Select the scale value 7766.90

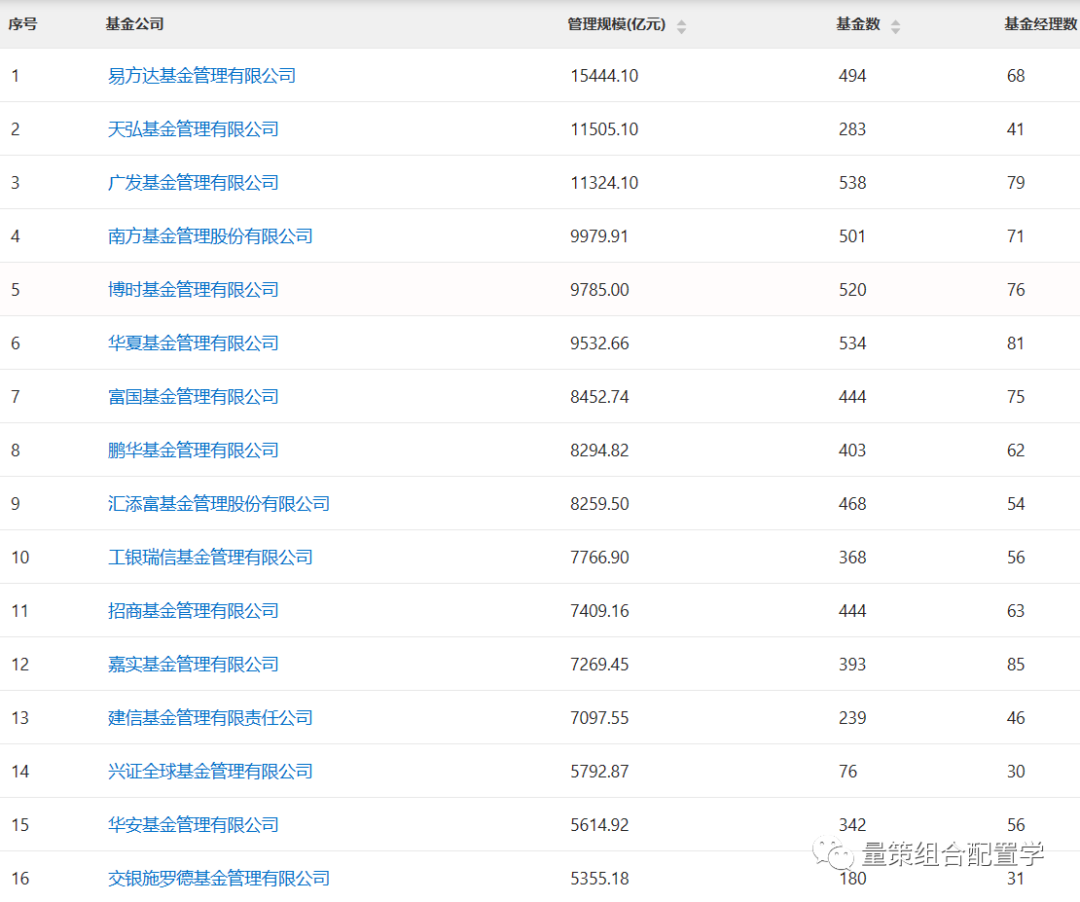[599, 558]
